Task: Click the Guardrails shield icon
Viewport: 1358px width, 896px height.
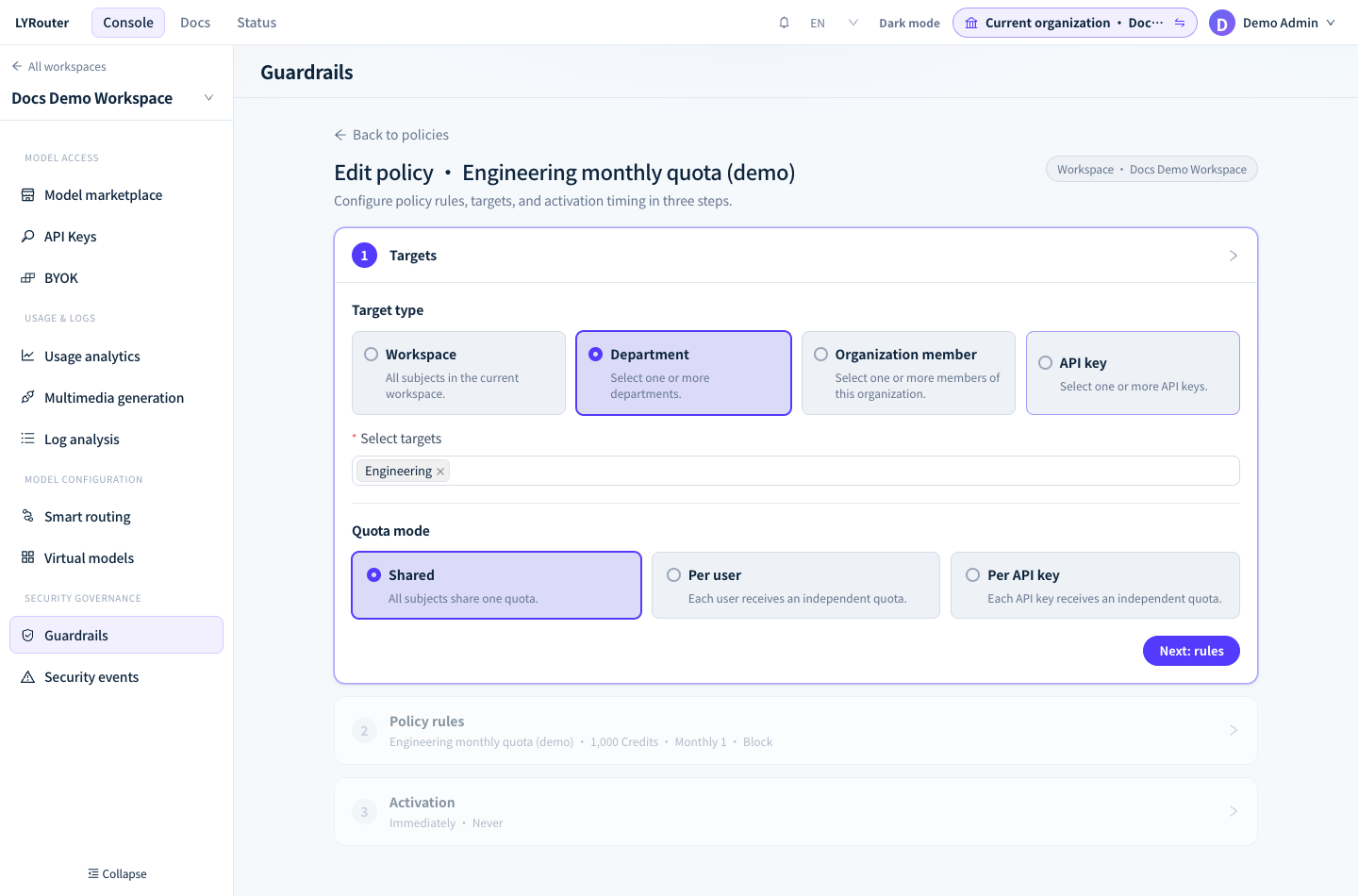Action: click(x=28, y=636)
